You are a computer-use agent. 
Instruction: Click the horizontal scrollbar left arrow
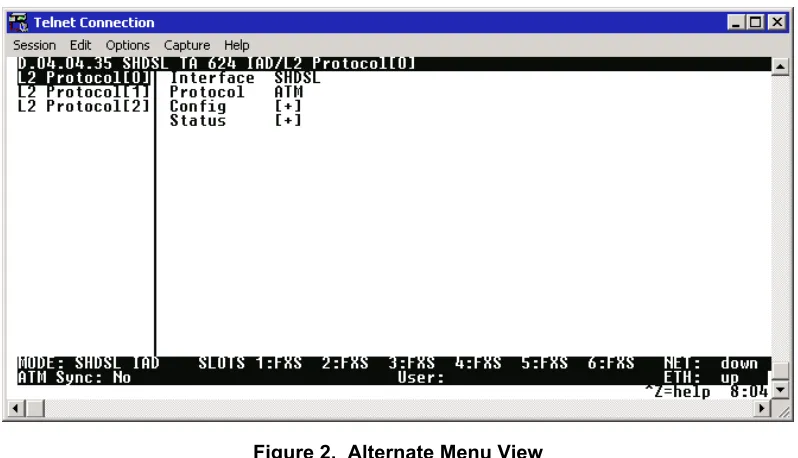pyautogui.click(x=16, y=408)
